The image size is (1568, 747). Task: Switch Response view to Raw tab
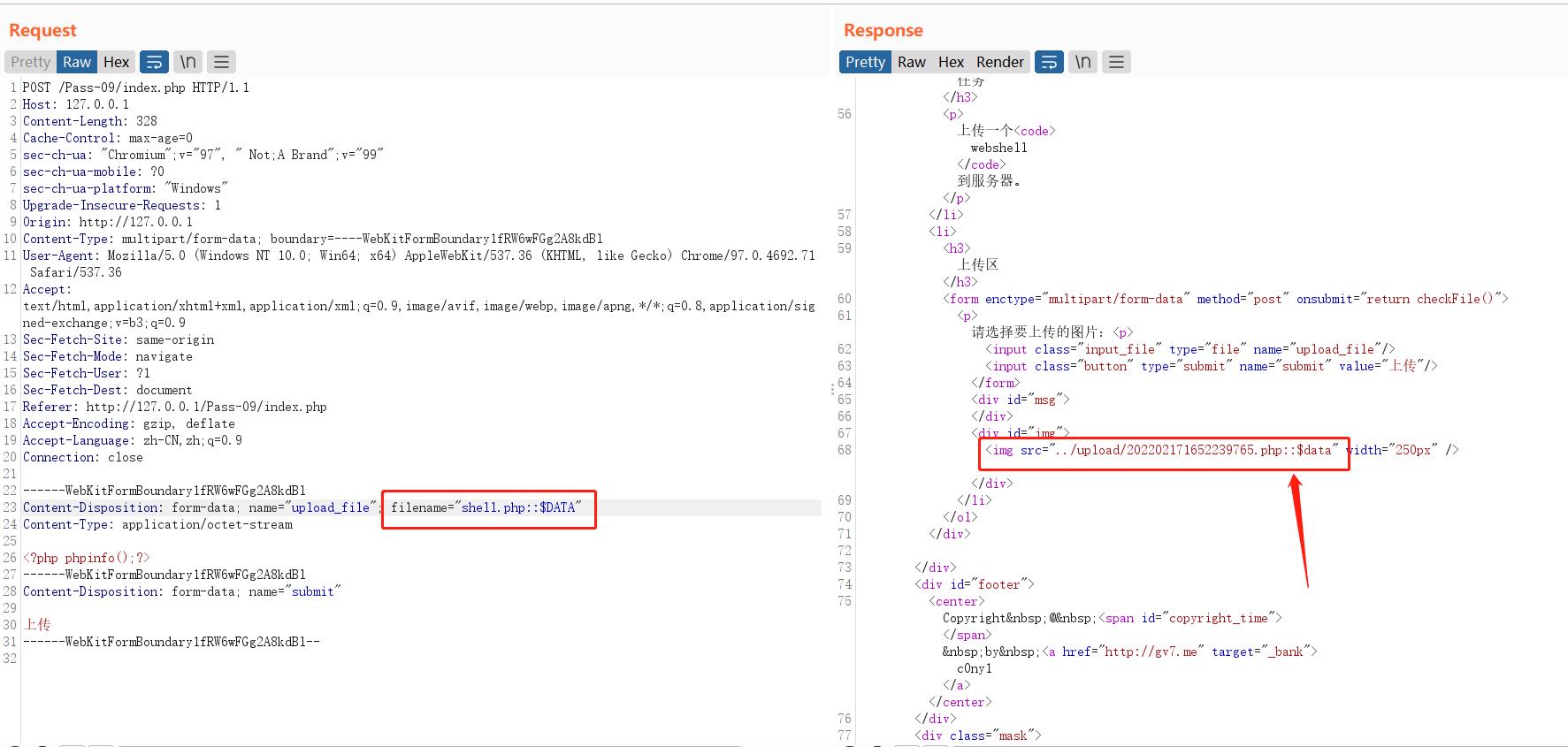(x=912, y=62)
